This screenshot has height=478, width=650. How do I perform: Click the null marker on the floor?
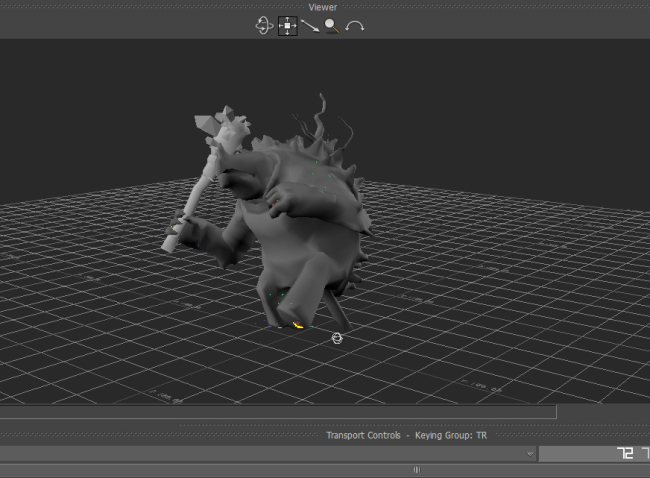point(337,339)
